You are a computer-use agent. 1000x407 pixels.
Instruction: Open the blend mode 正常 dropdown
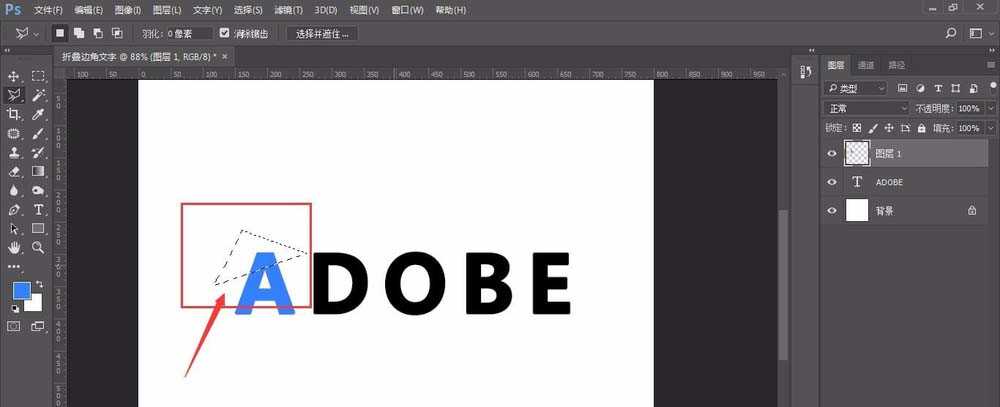point(866,108)
